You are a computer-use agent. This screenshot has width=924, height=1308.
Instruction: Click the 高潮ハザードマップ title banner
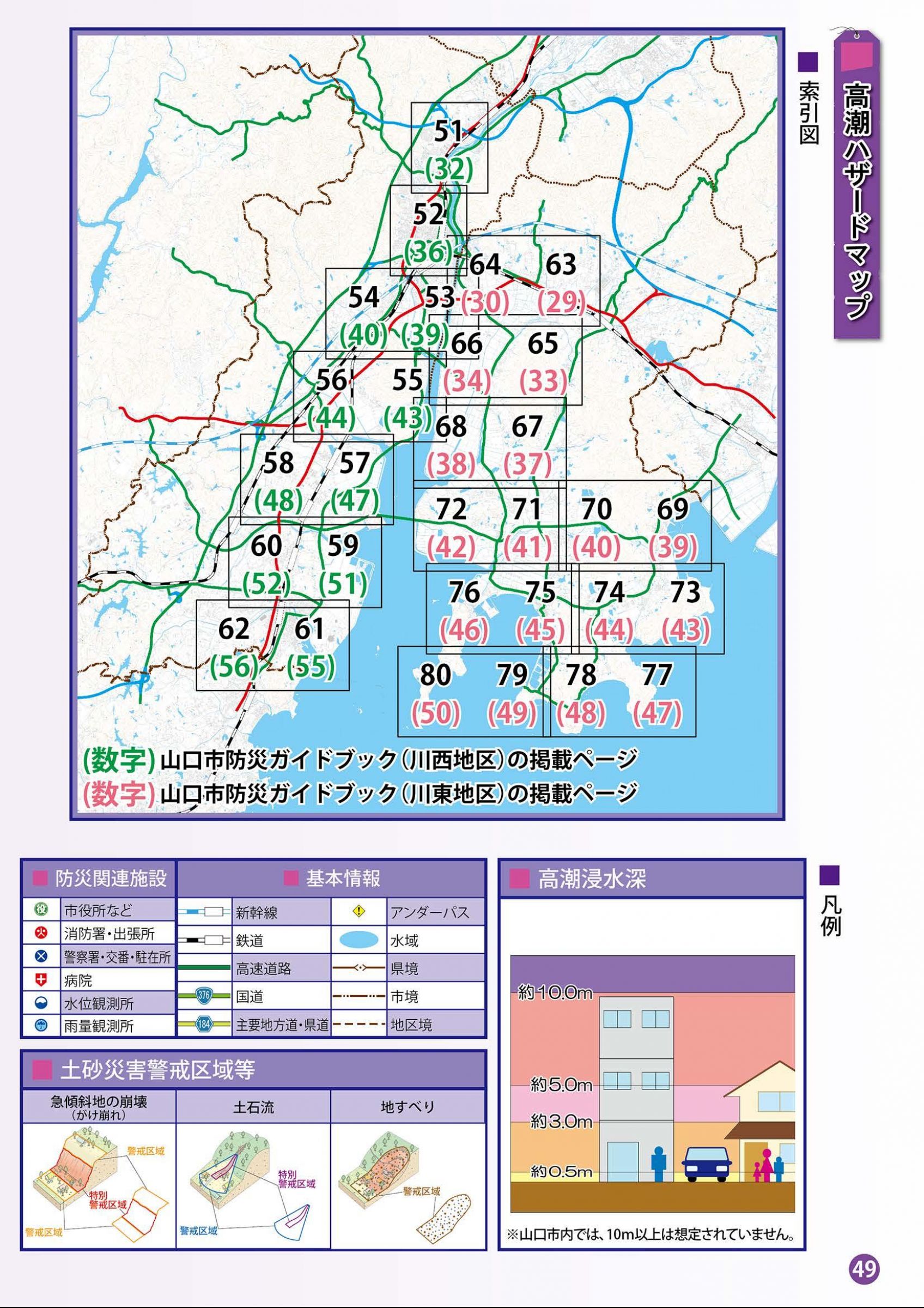(857, 185)
